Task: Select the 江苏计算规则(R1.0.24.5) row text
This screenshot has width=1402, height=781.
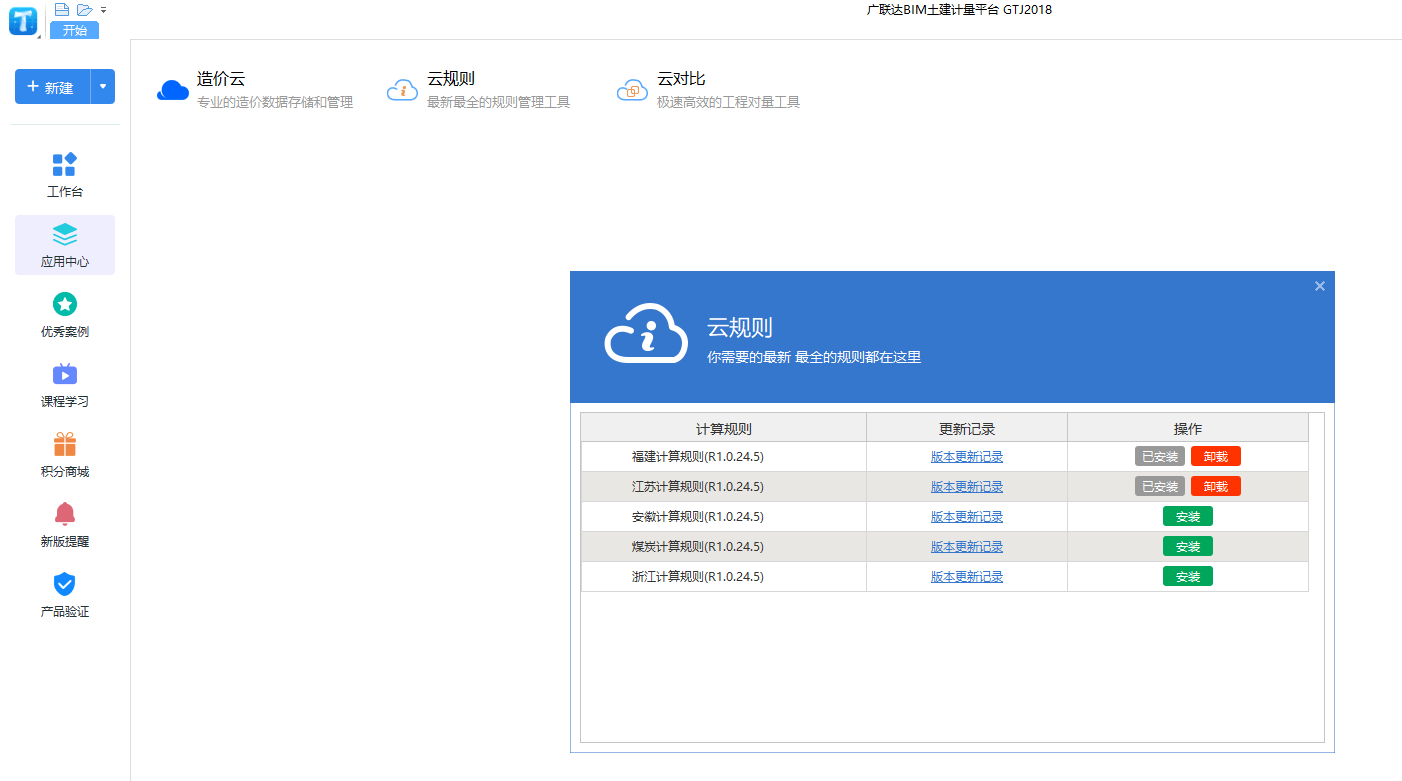Action: 698,487
